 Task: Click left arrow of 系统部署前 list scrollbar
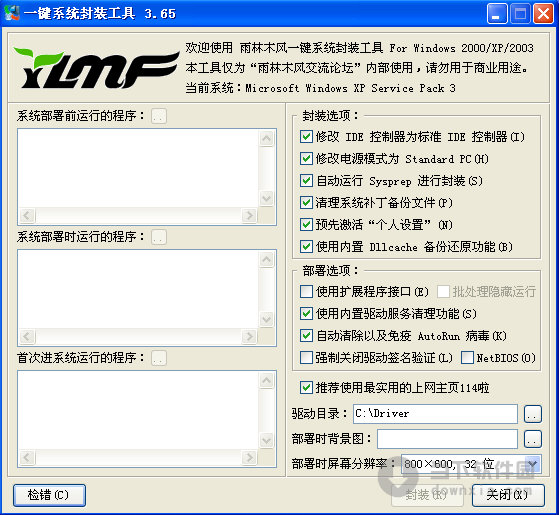(x=27, y=215)
